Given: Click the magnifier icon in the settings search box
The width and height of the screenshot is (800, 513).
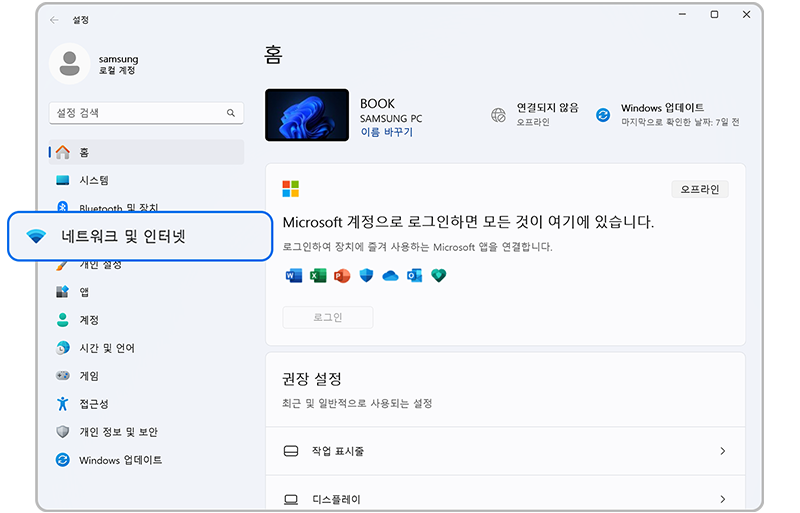Looking at the screenshot, I should (231, 113).
